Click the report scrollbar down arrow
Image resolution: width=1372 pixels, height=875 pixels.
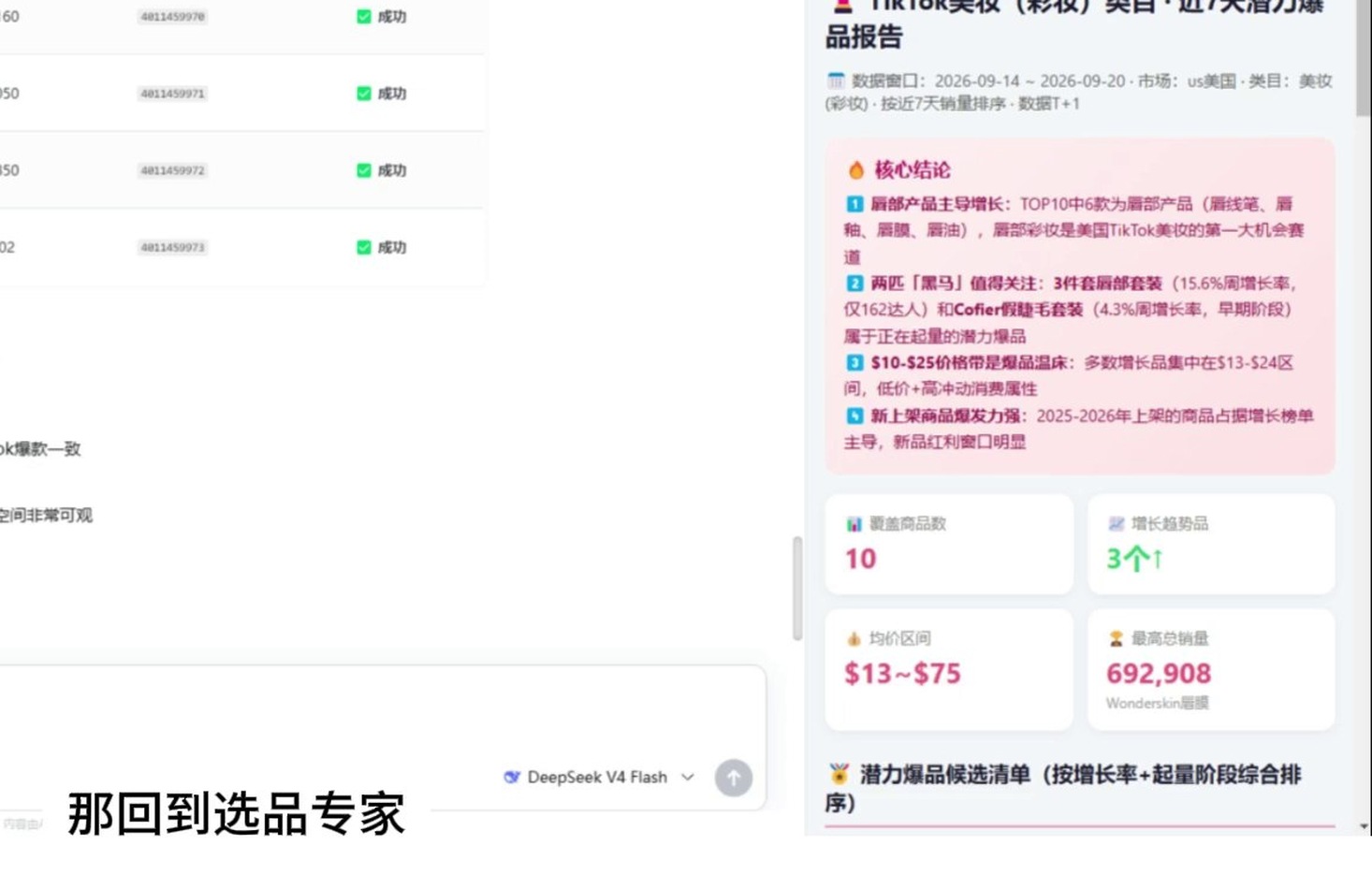pos(1364,827)
